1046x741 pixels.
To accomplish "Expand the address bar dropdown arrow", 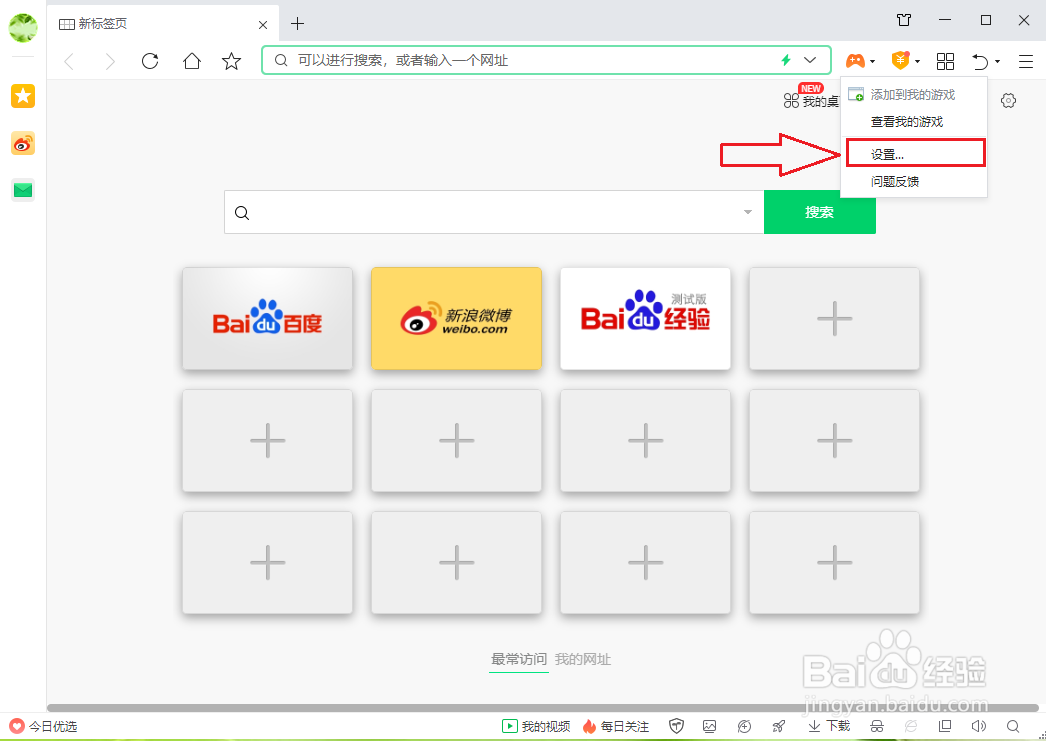I will [810, 60].
